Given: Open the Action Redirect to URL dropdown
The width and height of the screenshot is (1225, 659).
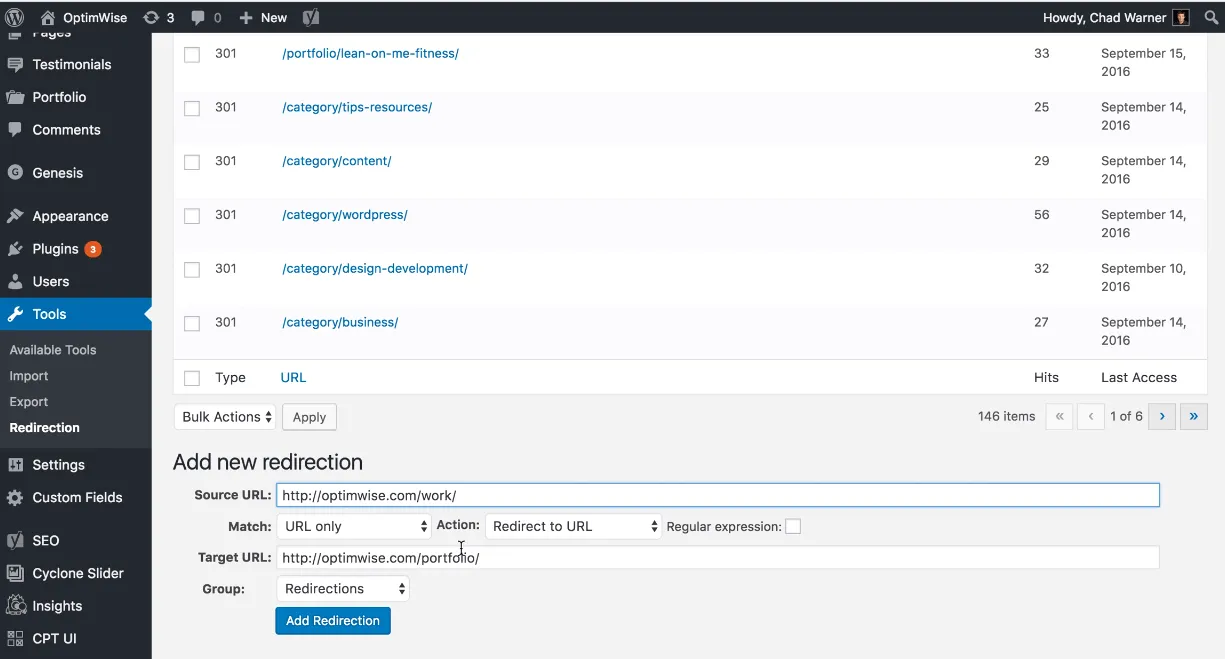Looking at the screenshot, I should pyautogui.click(x=573, y=527).
